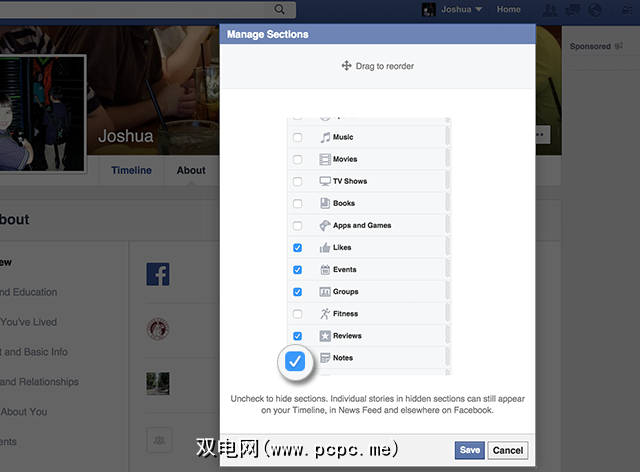This screenshot has height=472, width=640.
Task: Check the Movies checkbox
Action: click(x=298, y=159)
